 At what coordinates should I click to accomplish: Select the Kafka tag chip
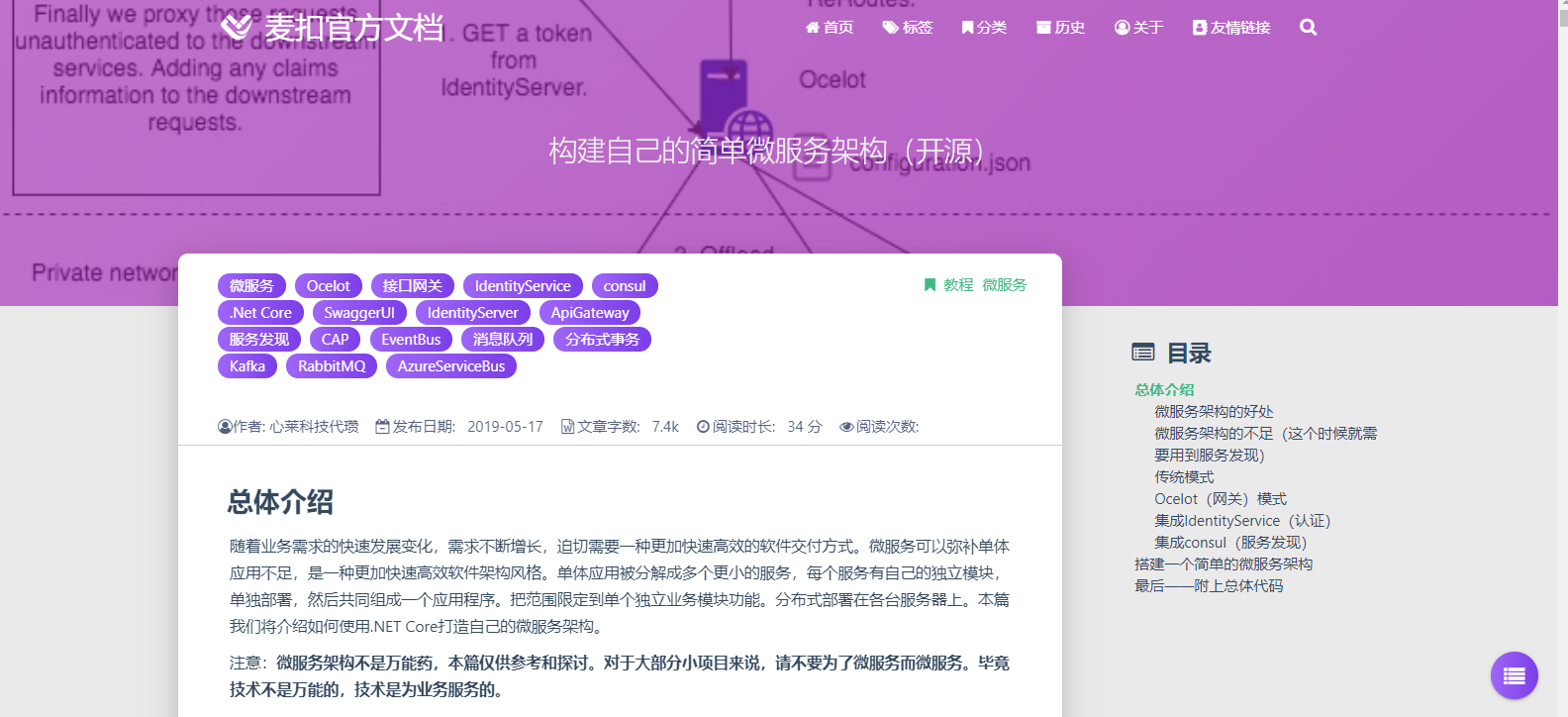(x=247, y=366)
